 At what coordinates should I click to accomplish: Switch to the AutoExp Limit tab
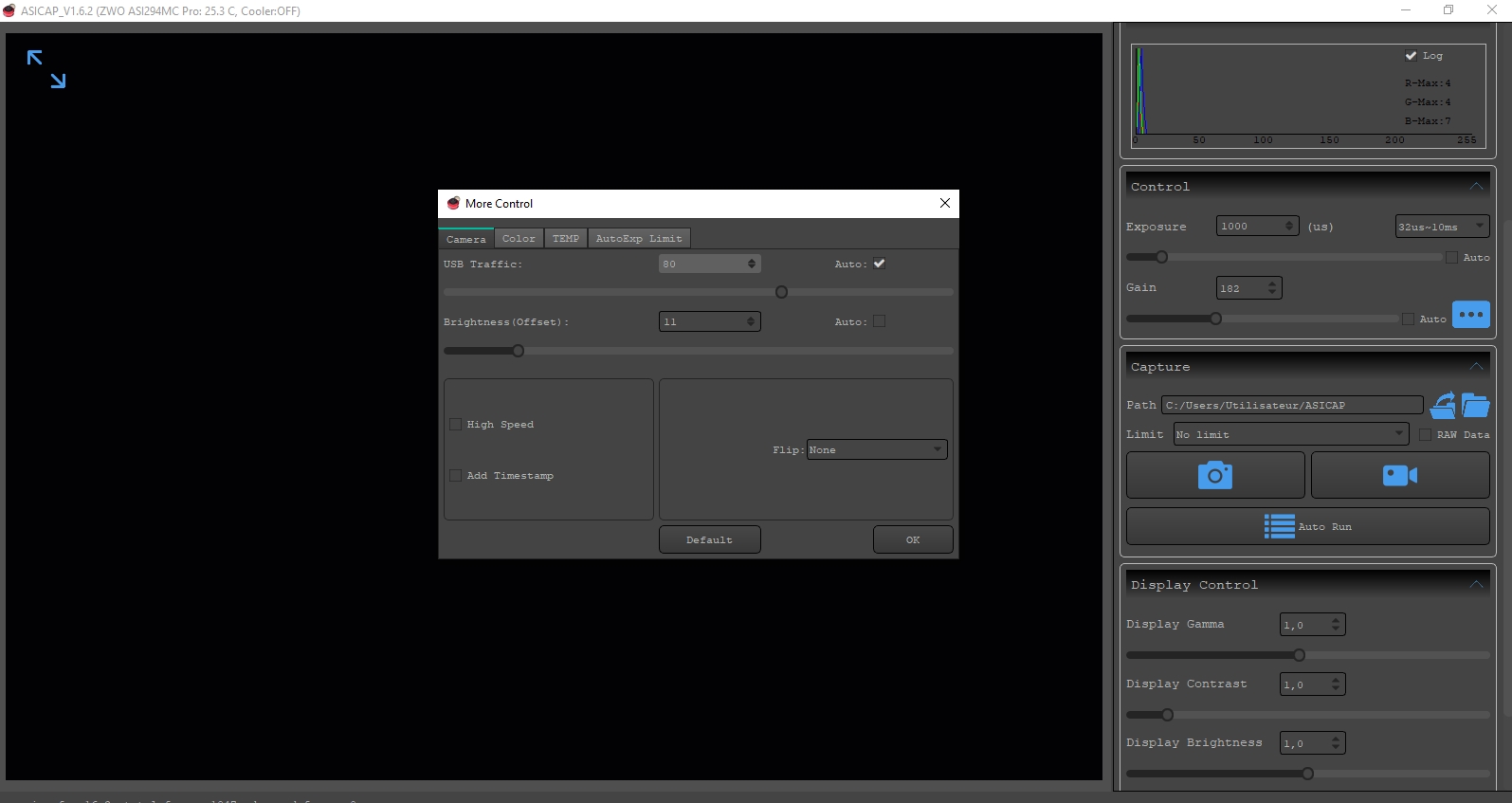pyautogui.click(x=639, y=239)
